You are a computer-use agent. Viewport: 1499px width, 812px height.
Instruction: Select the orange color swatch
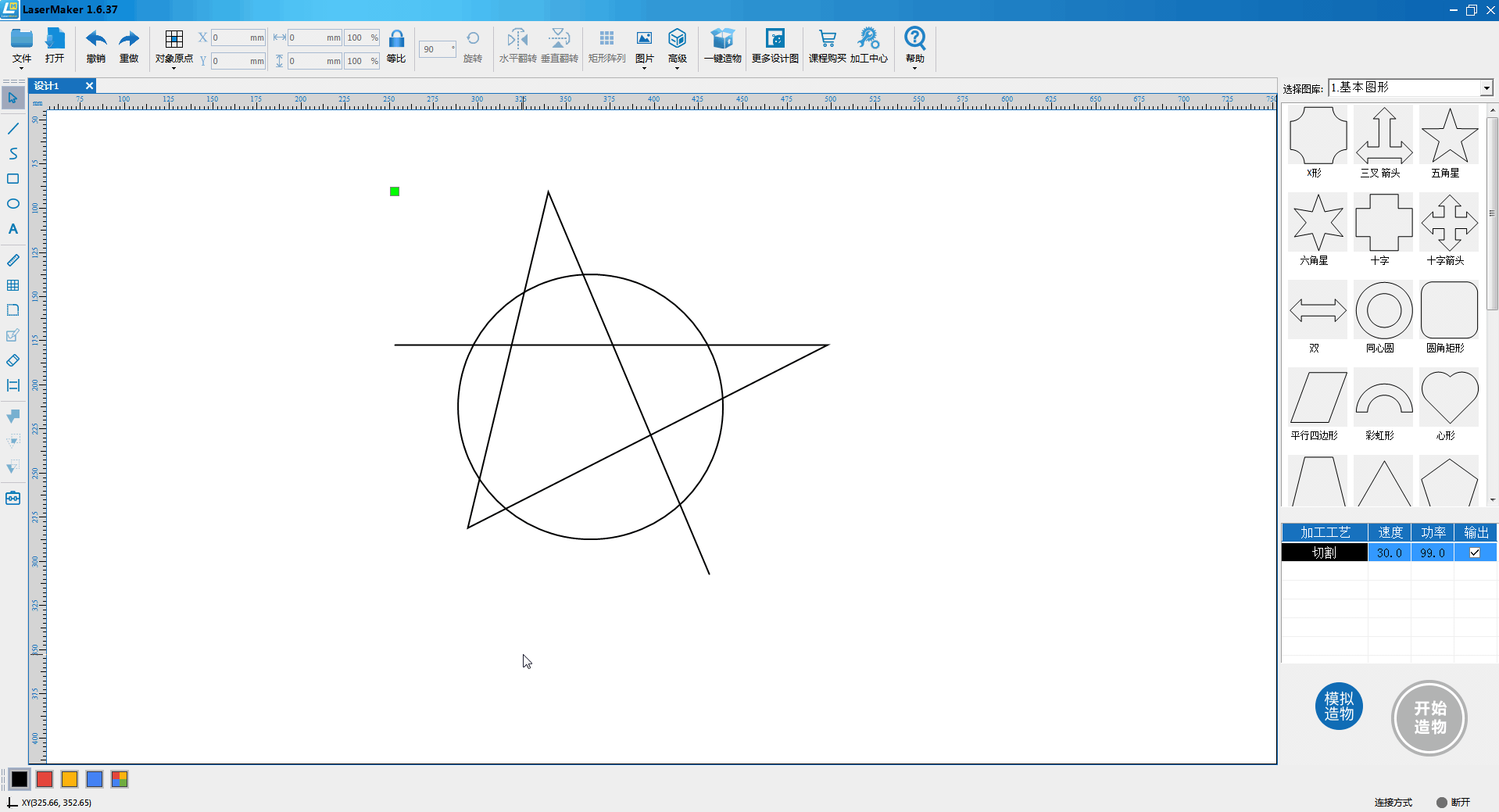70,779
